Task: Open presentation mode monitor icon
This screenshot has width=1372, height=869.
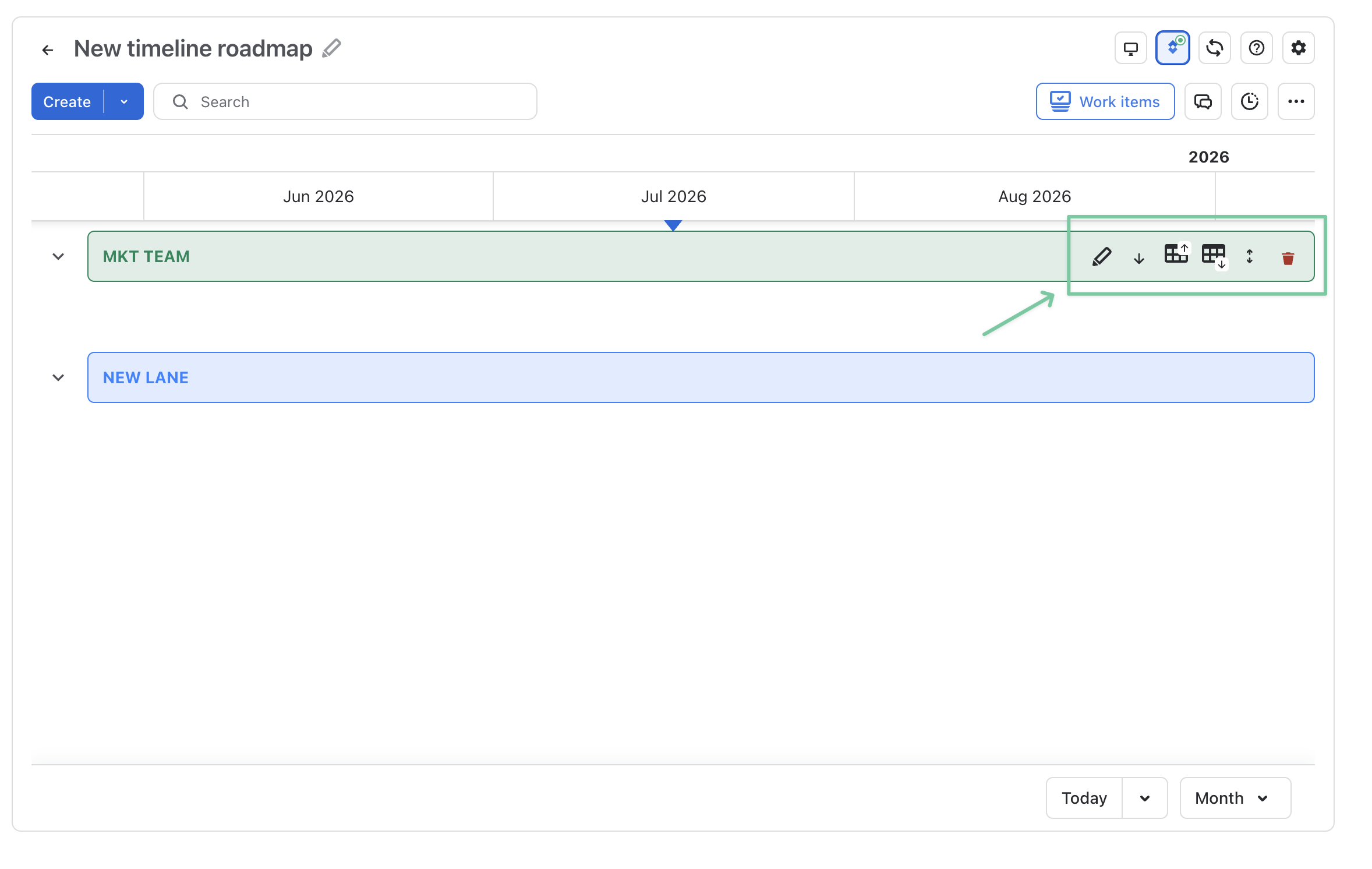Action: 1130,48
